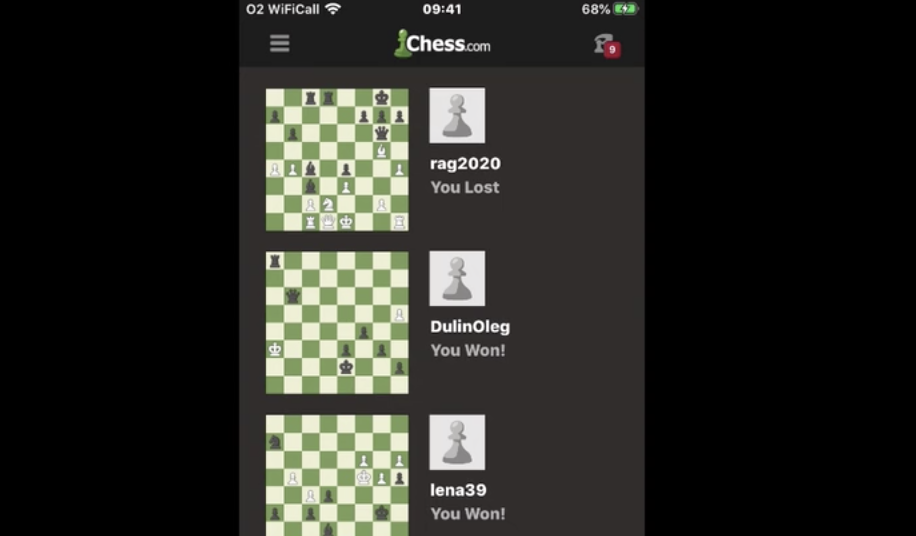Tap the O2 WiFiCall carrier label
This screenshot has height=536, width=916.
tap(283, 9)
